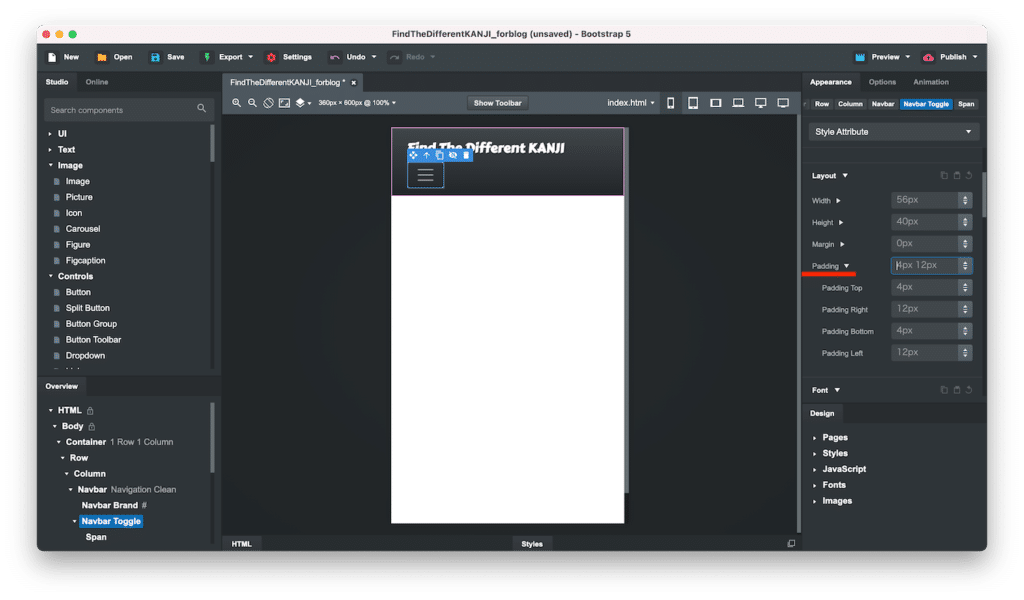Click the zoom out magnifier icon
The width and height of the screenshot is (1024, 600).
[x=253, y=103]
